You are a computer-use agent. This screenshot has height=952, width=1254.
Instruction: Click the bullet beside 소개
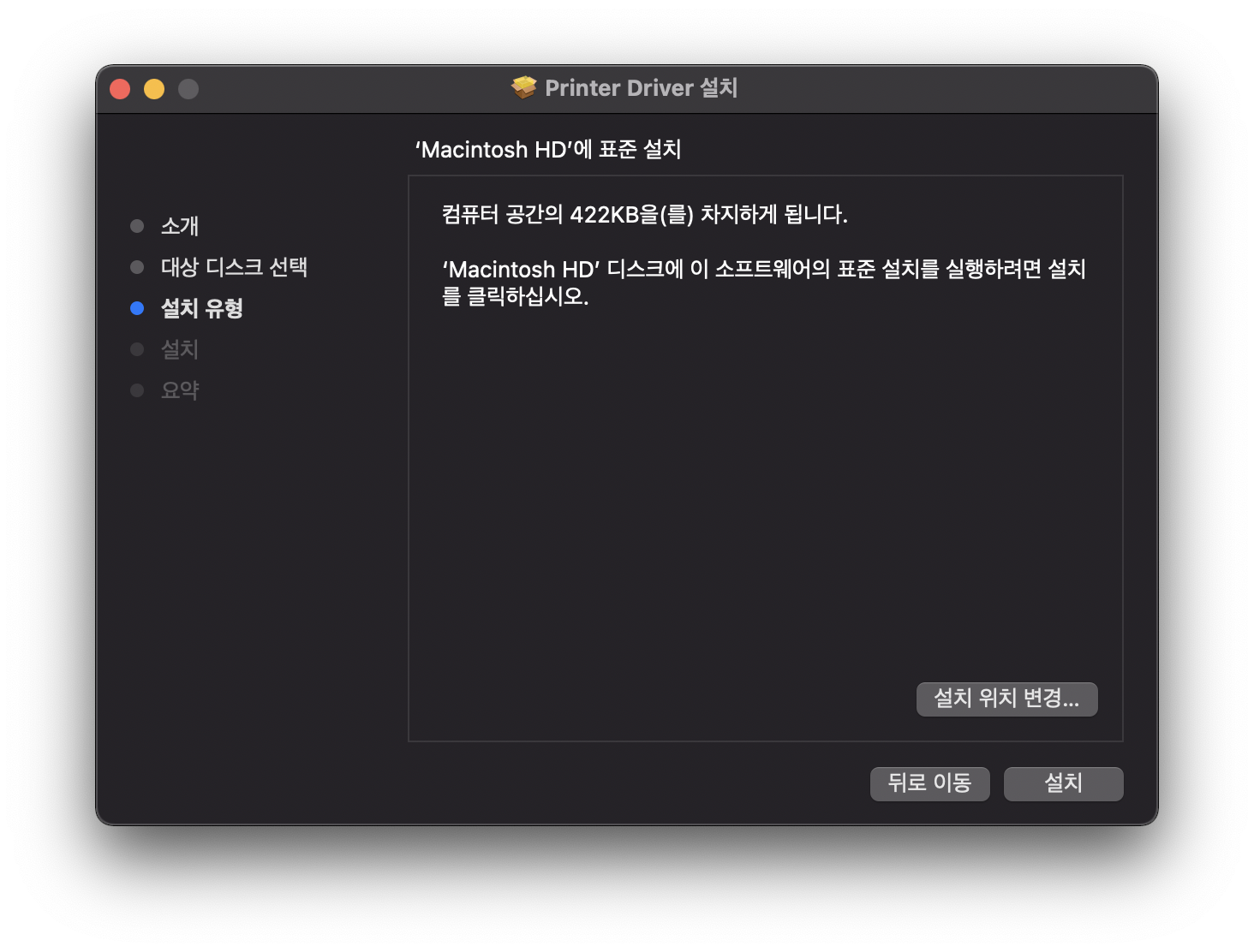coord(137,226)
